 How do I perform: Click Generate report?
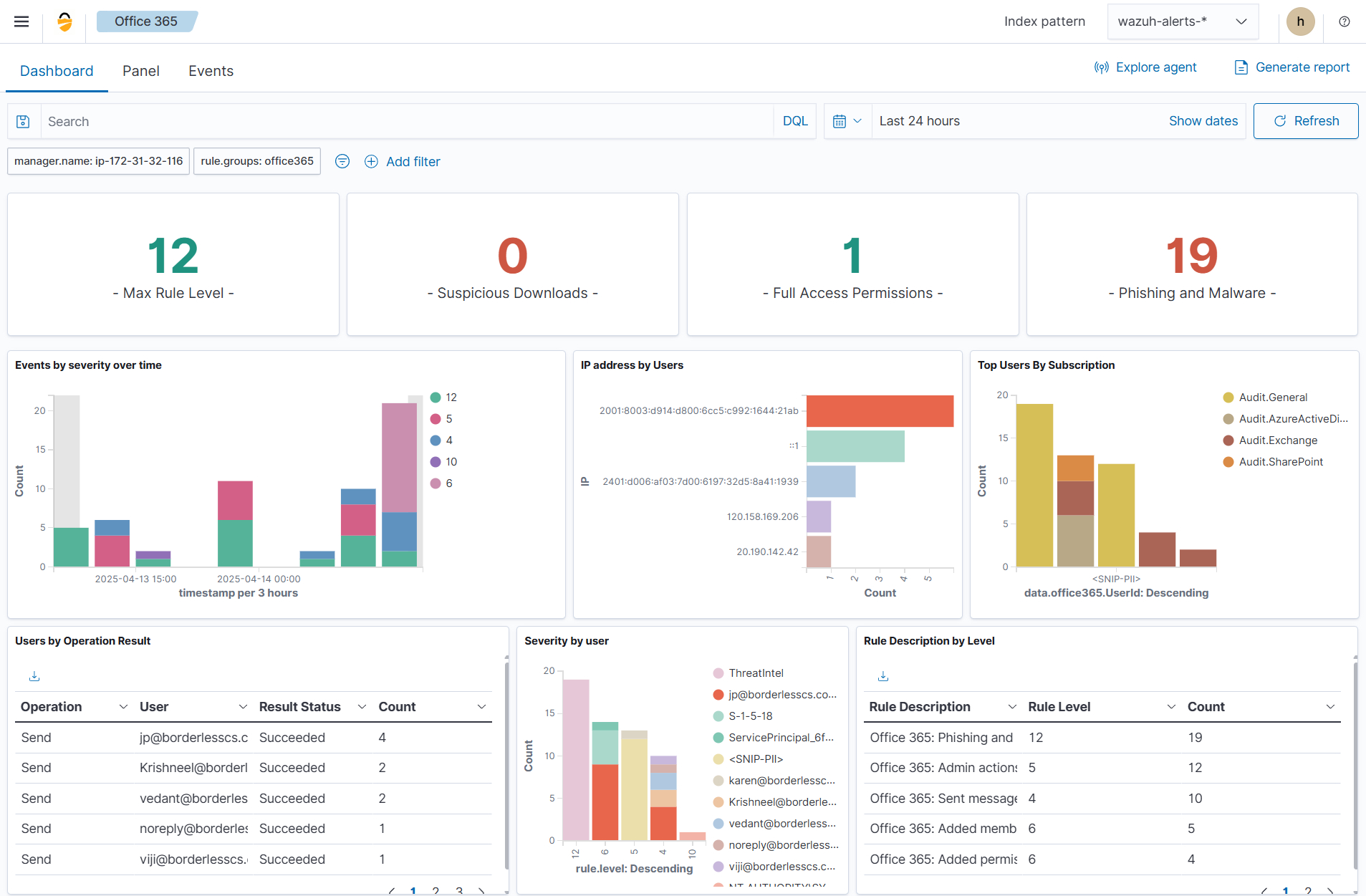[x=1292, y=67]
